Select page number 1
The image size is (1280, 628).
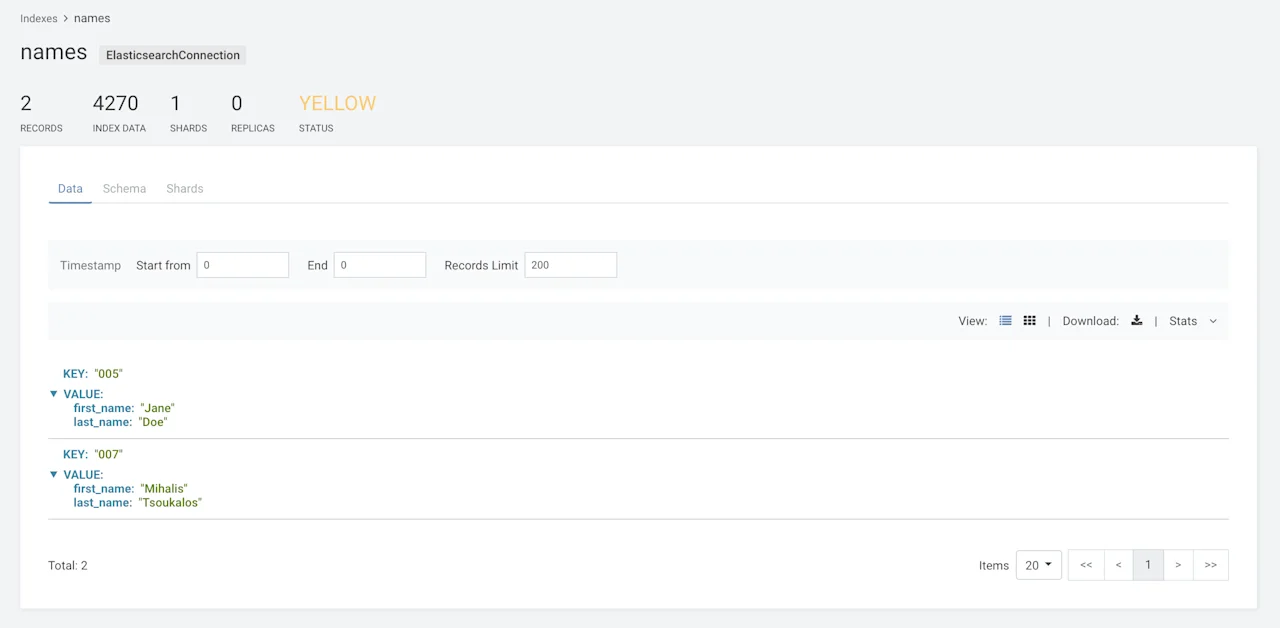[x=1148, y=565]
